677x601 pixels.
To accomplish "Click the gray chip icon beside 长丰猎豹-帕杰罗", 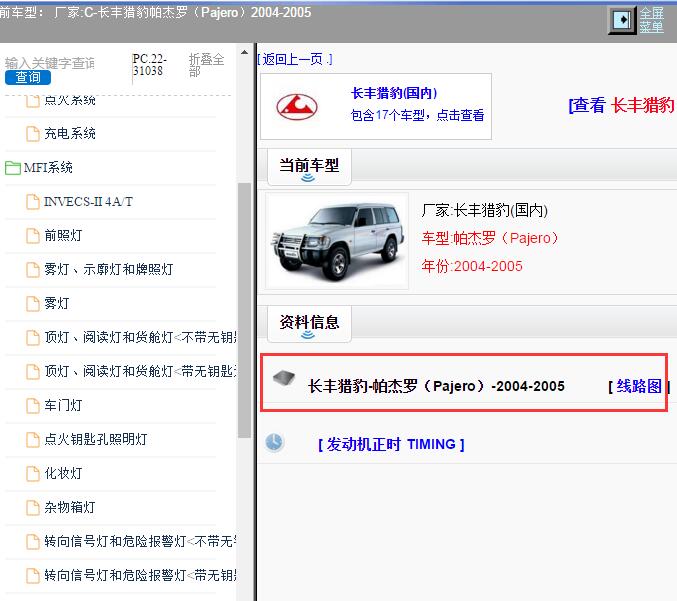I will click(x=284, y=378).
